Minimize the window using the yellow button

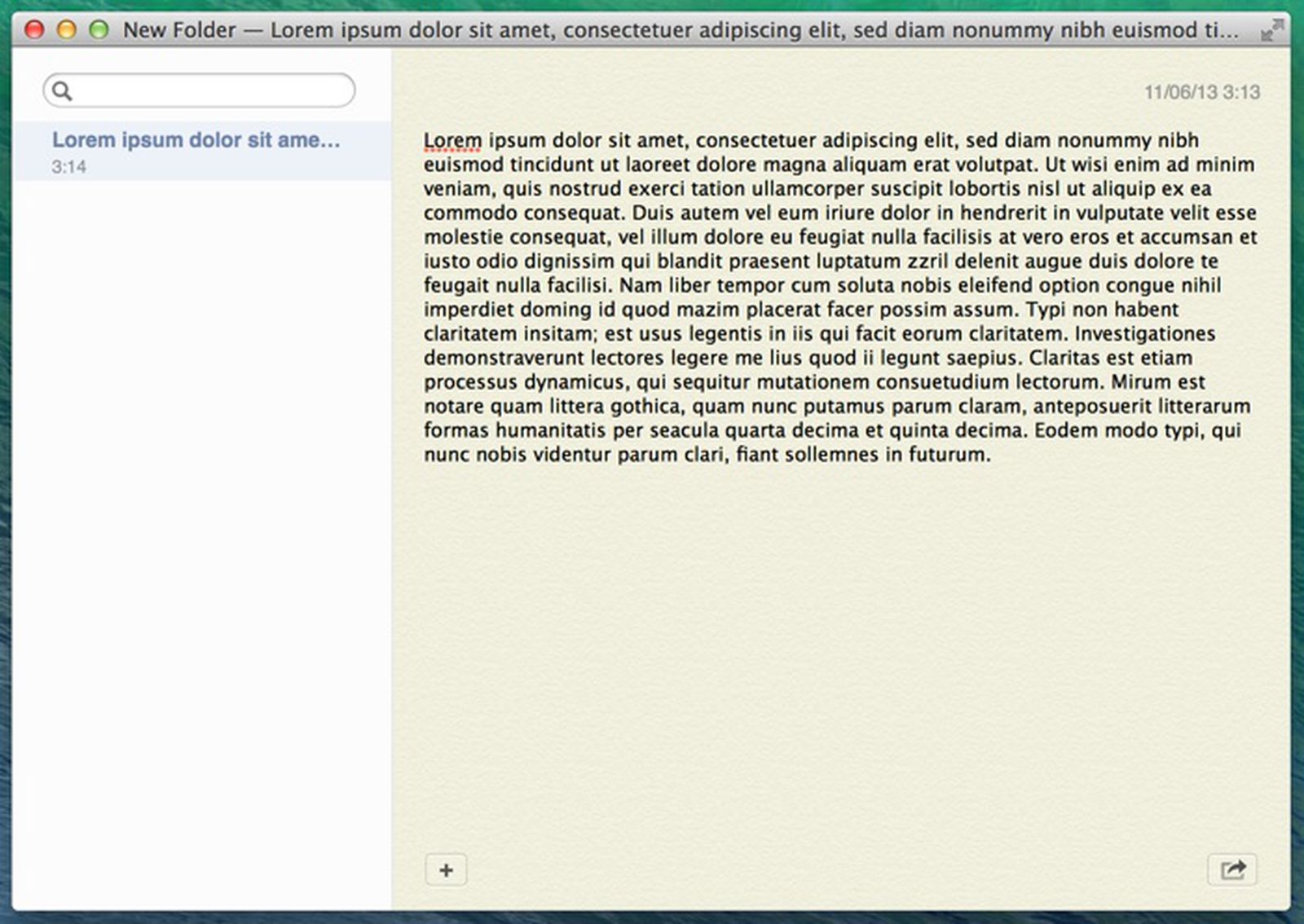(x=66, y=30)
